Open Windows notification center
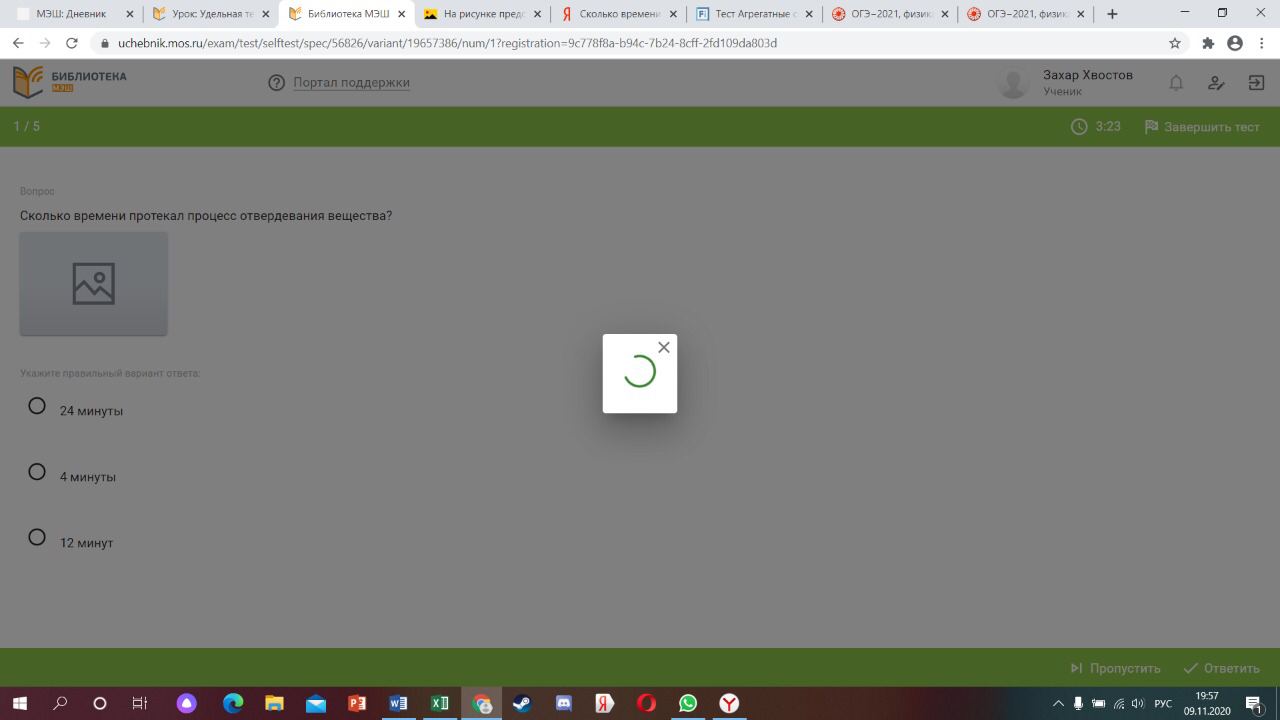 1254,704
